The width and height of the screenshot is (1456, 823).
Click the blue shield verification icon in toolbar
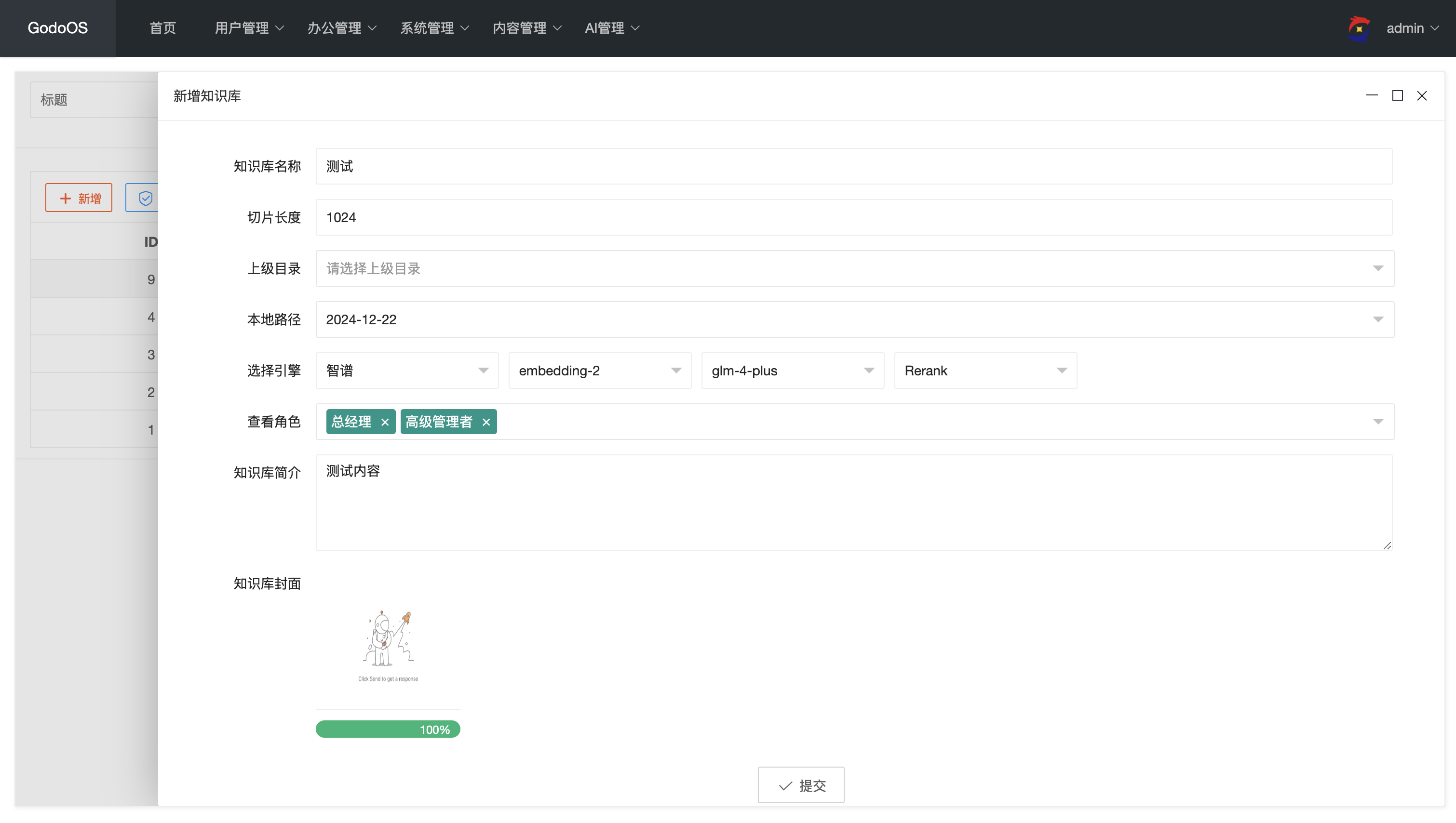(146, 197)
